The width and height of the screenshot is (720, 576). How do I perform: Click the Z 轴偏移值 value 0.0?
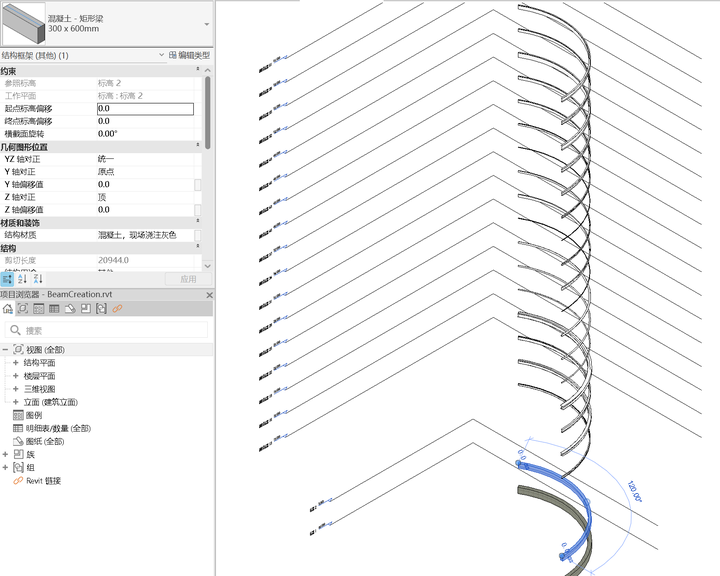104,210
